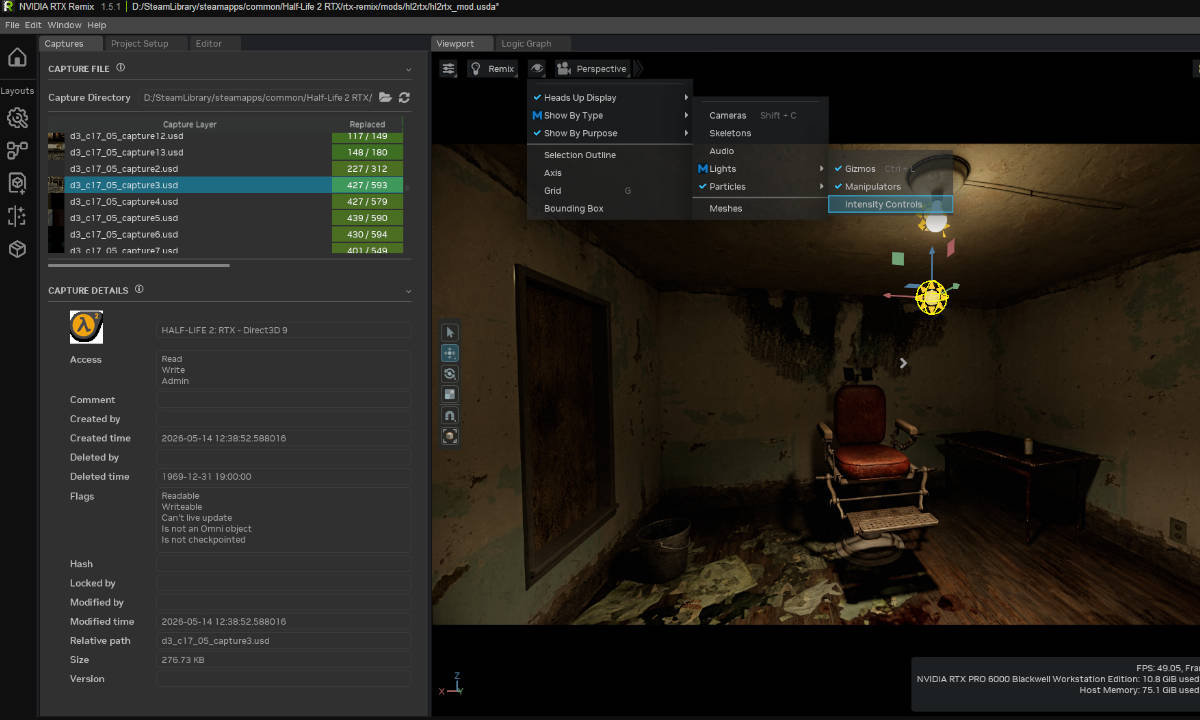The image size is (1200, 720).
Task: Open the Help menu
Action: coord(97,25)
